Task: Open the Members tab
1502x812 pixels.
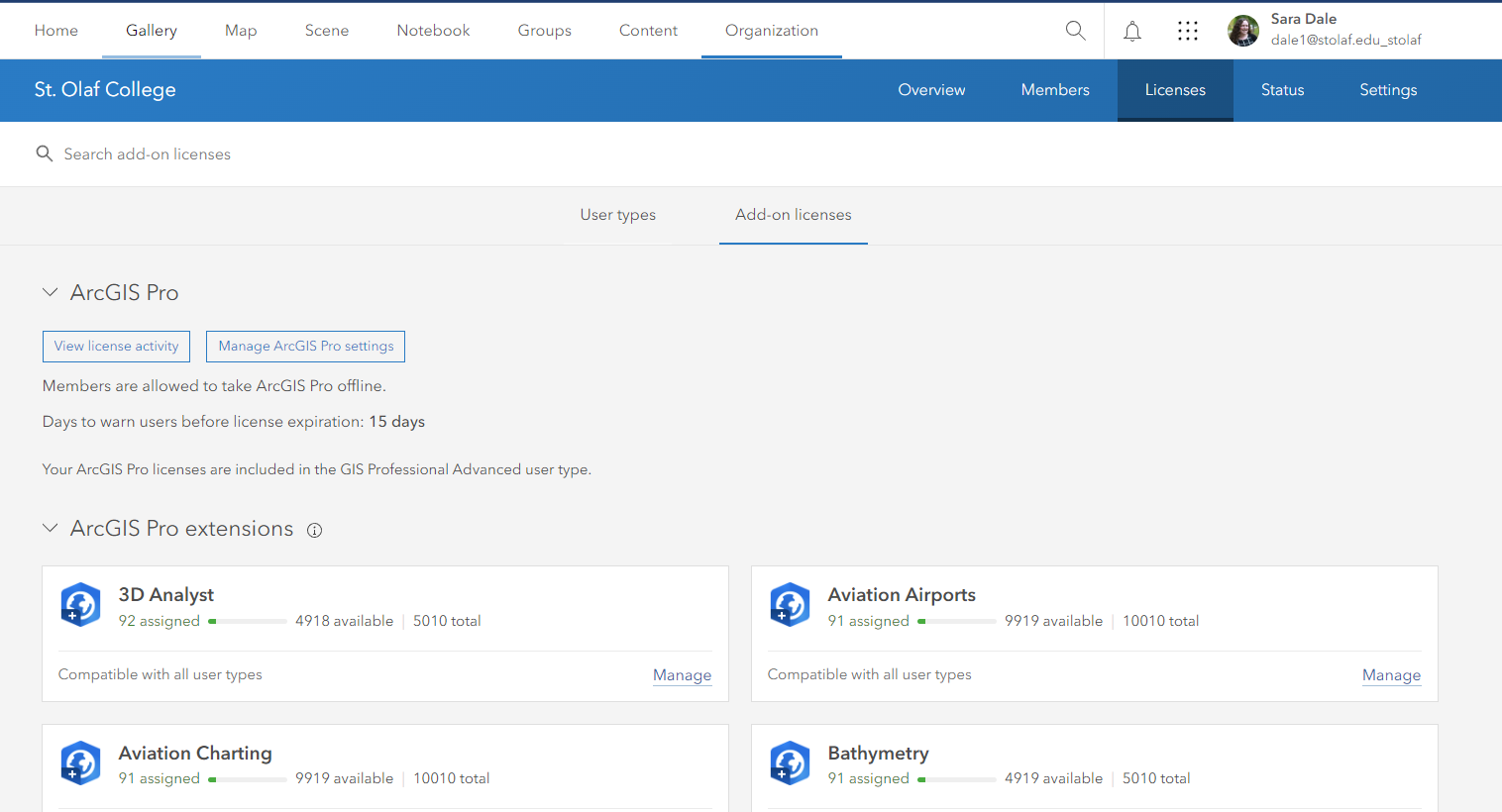Action: tap(1054, 89)
